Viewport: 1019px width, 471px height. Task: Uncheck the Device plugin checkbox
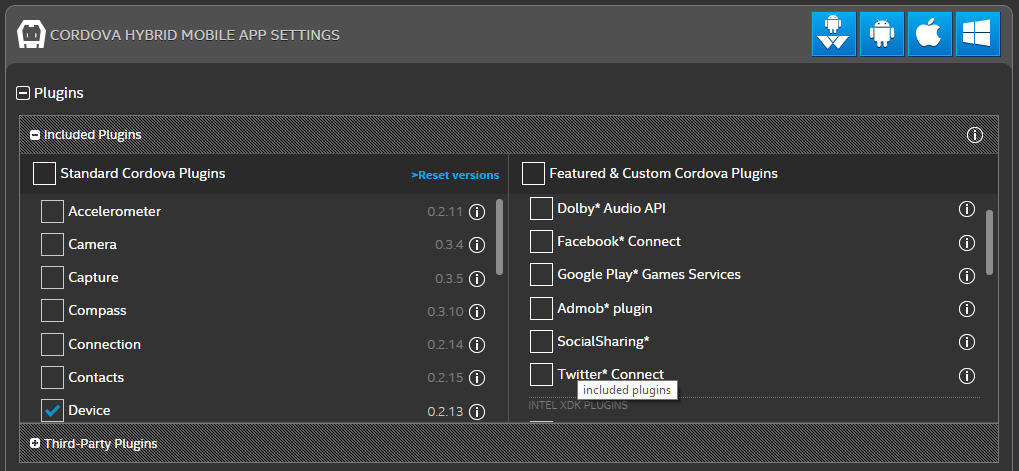[53, 411]
